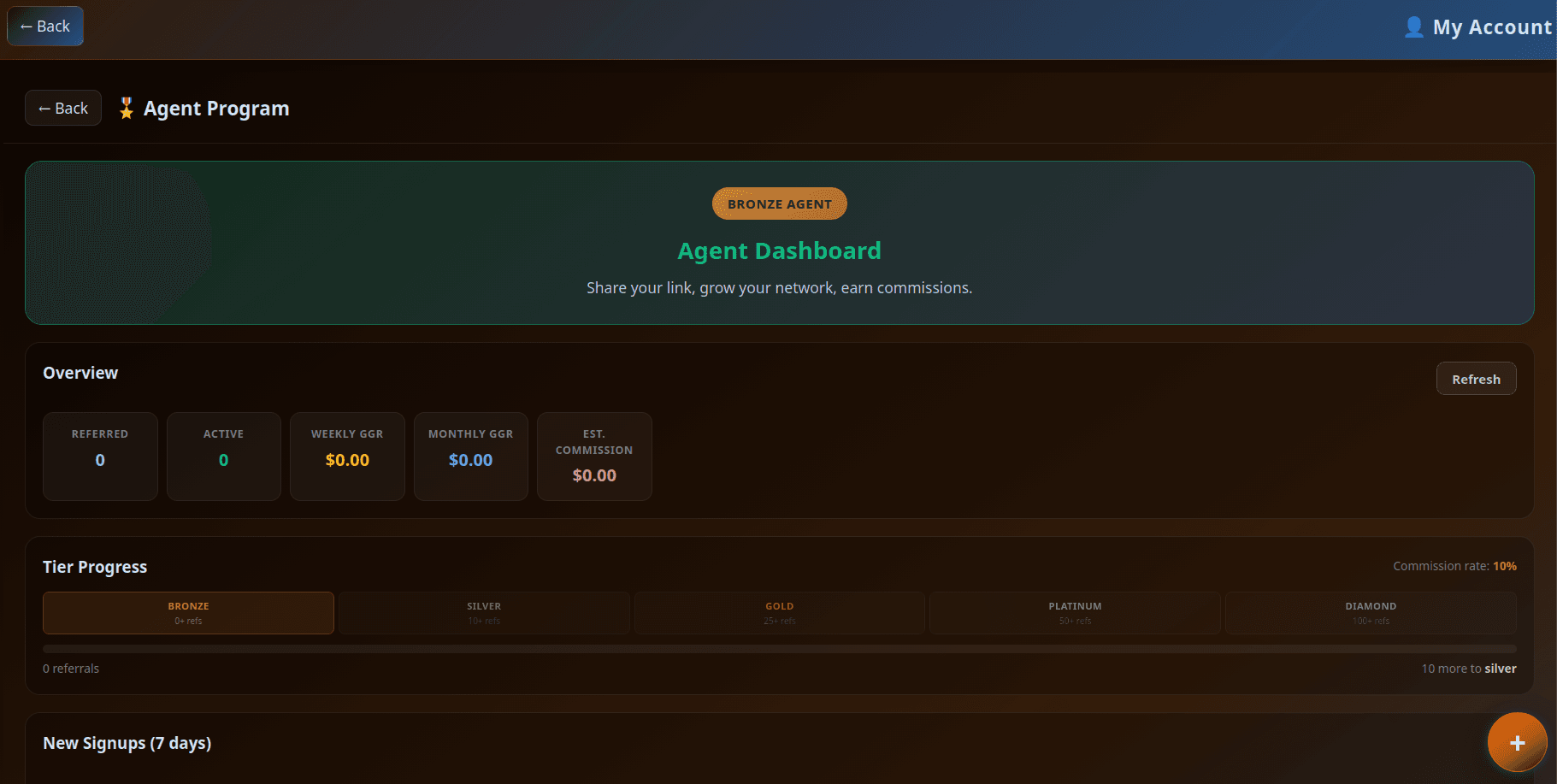Click the Bronze Agent badge

click(x=780, y=203)
